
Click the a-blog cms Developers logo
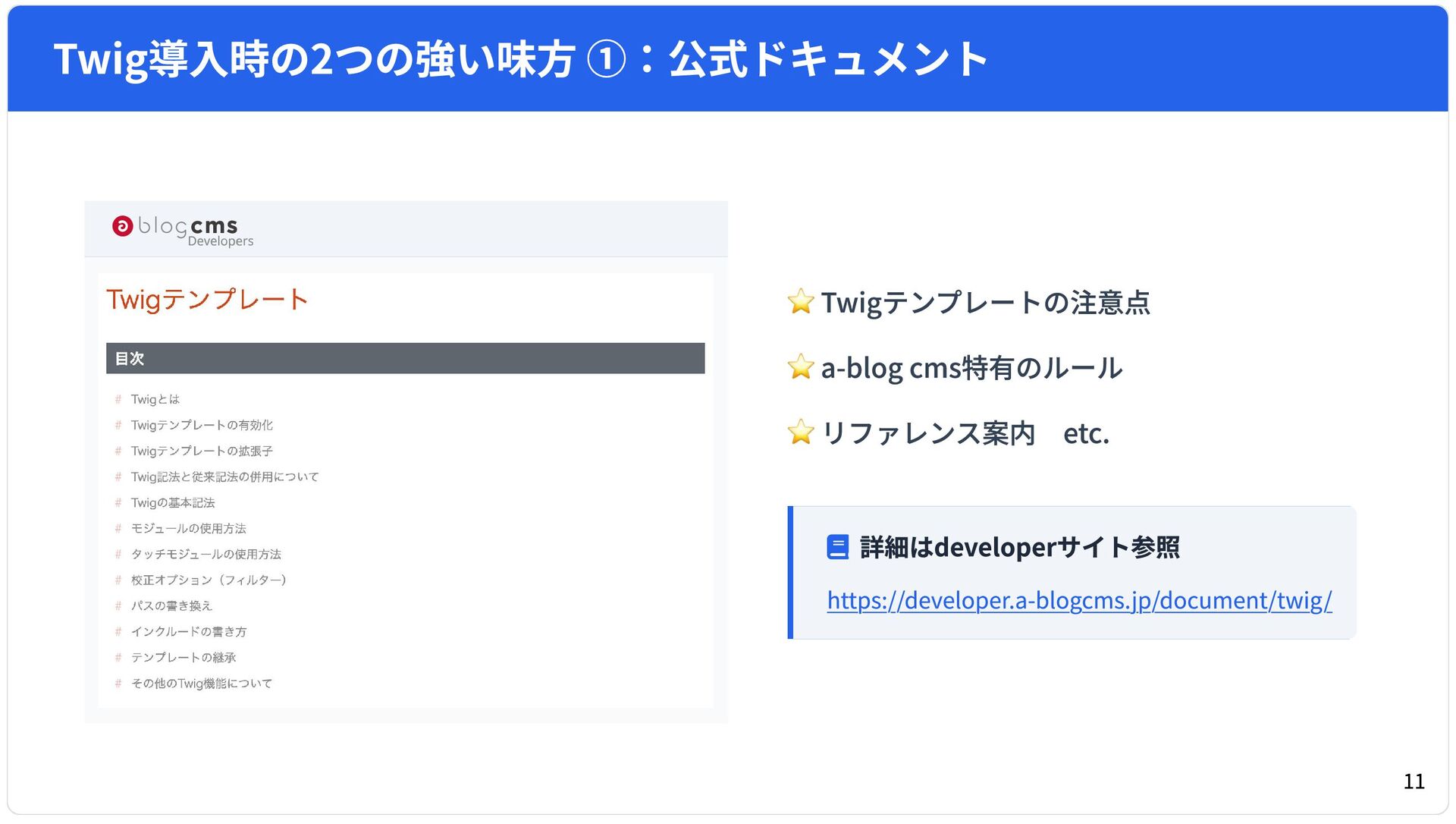182,230
